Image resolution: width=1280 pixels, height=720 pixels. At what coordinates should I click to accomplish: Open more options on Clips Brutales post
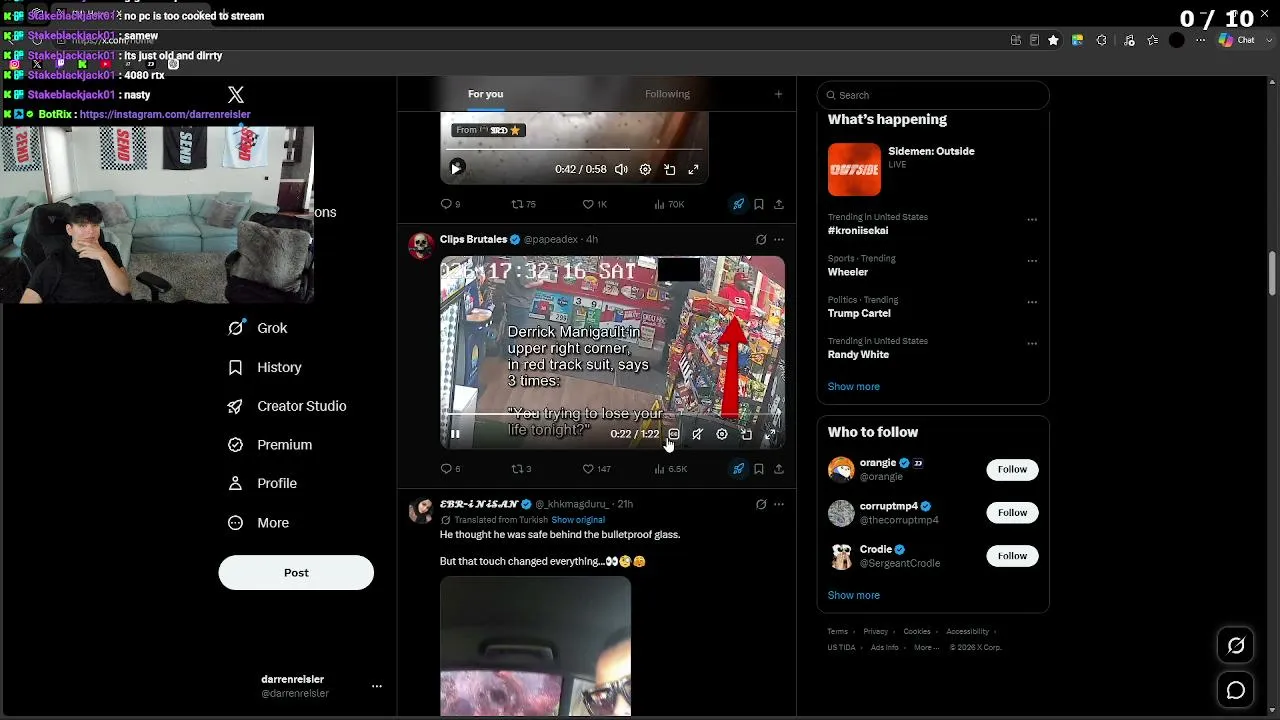click(779, 240)
